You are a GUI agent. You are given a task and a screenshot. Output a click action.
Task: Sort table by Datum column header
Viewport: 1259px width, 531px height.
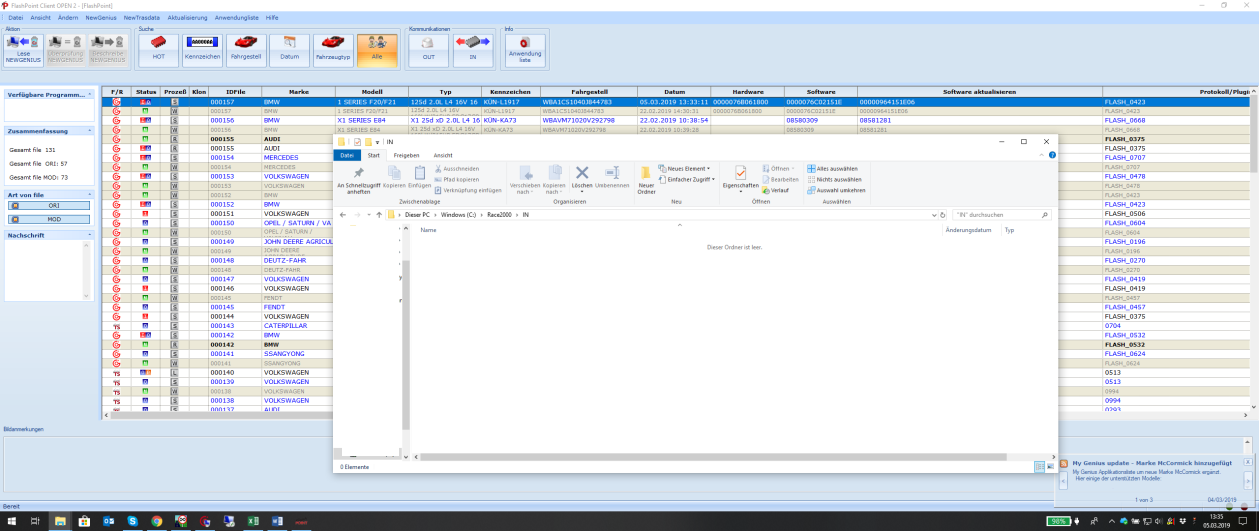[x=674, y=92]
